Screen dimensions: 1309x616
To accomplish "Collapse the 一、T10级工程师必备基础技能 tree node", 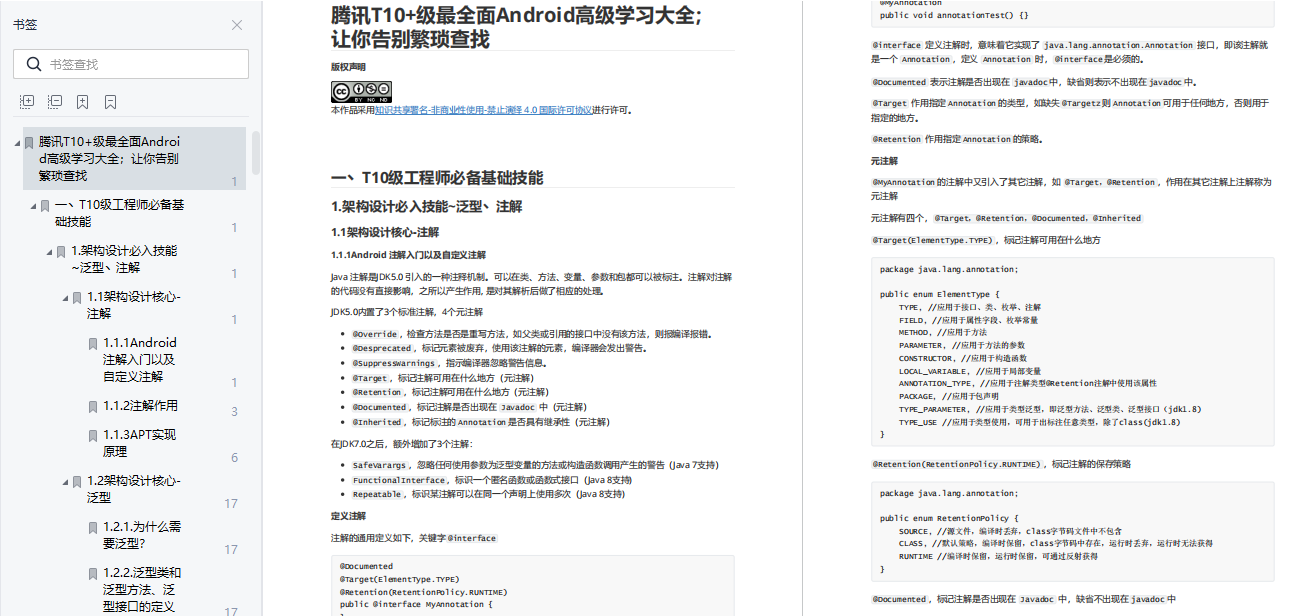I will click(33, 205).
